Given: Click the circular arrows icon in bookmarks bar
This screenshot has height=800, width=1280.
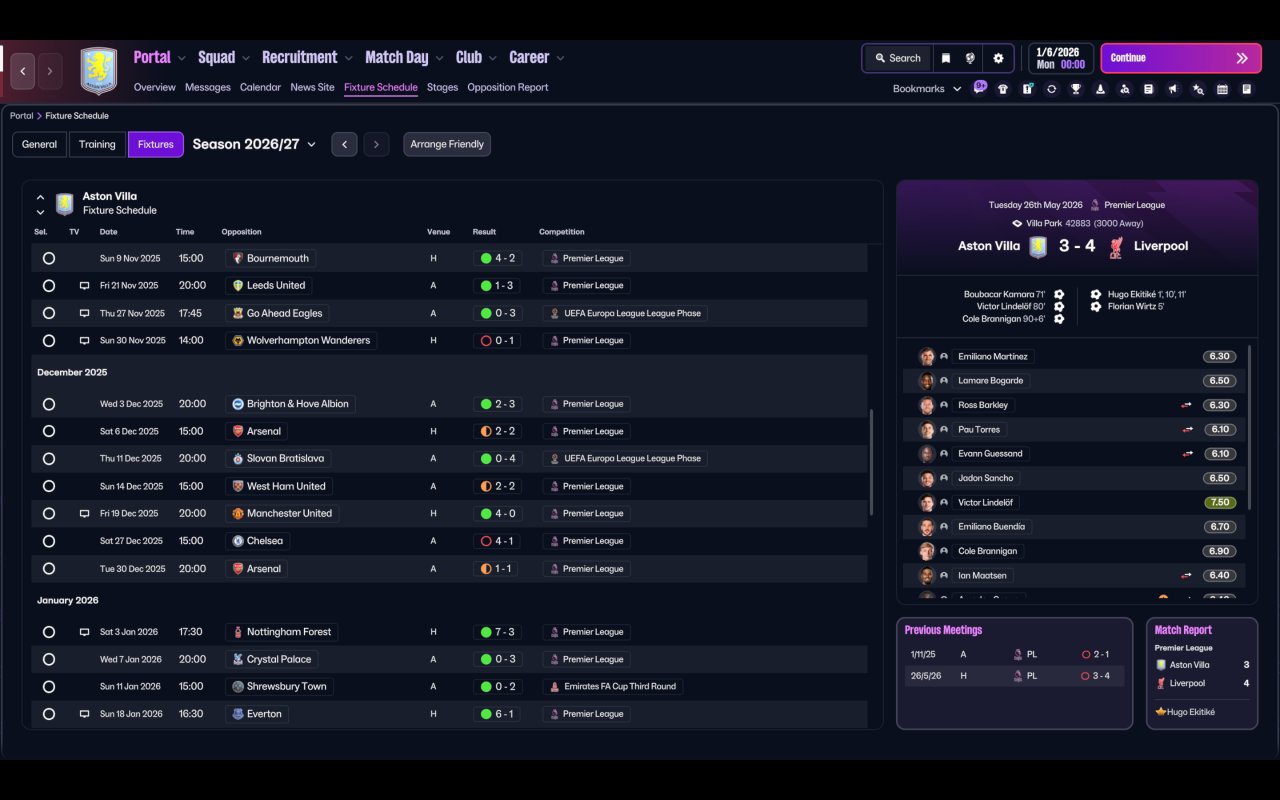Looking at the screenshot, I should [1051, 89].
